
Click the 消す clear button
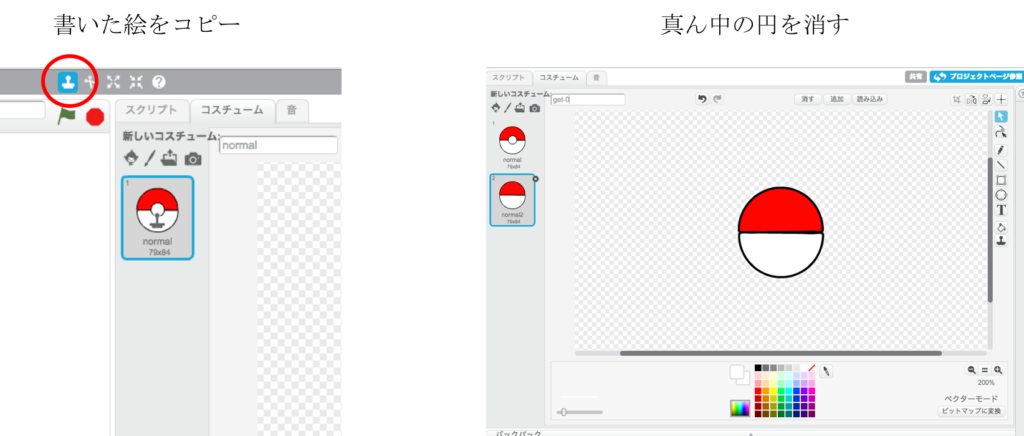click(808, 99)
